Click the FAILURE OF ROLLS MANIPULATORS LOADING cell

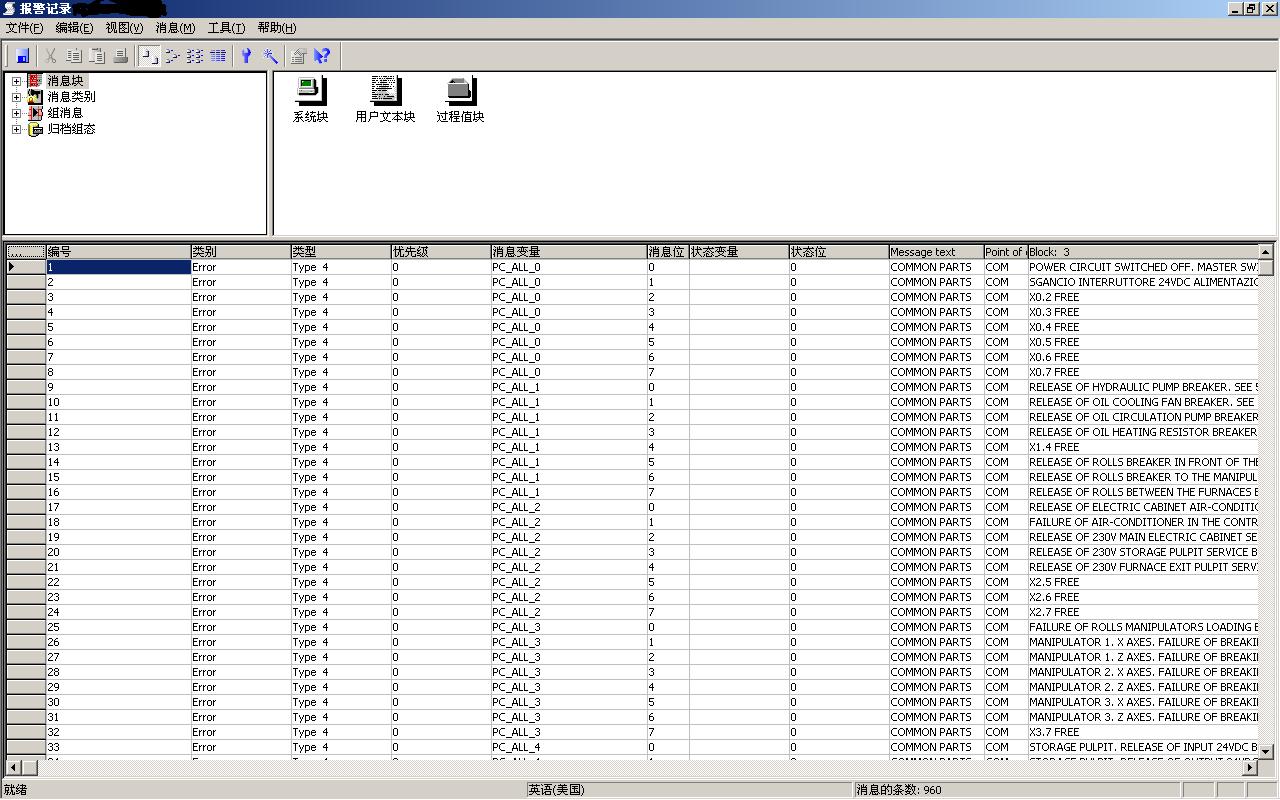(1142, 627)
